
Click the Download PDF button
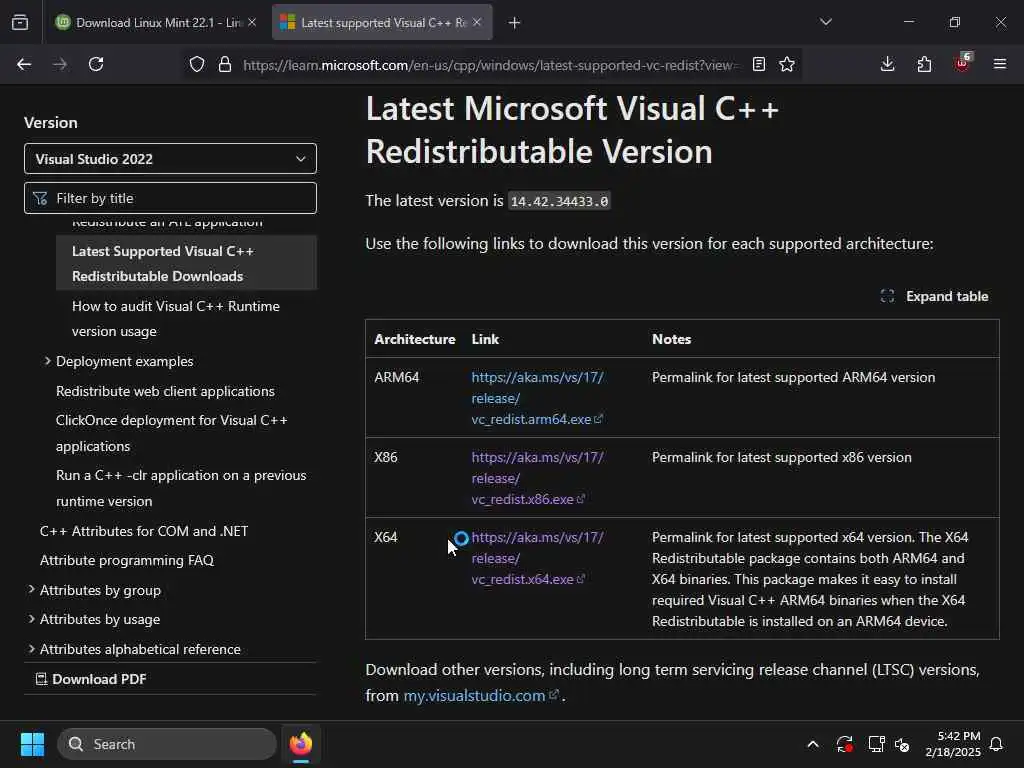pos(91,679)
